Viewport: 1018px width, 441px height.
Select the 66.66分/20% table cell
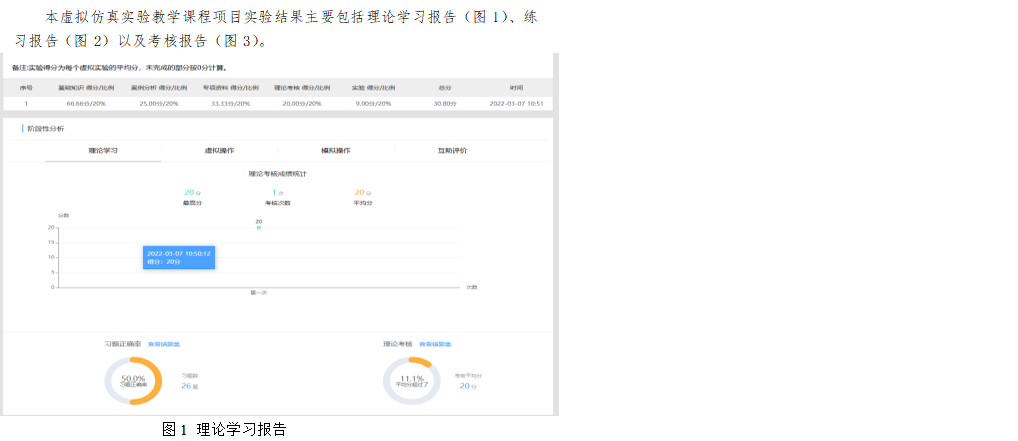[84, 103]
